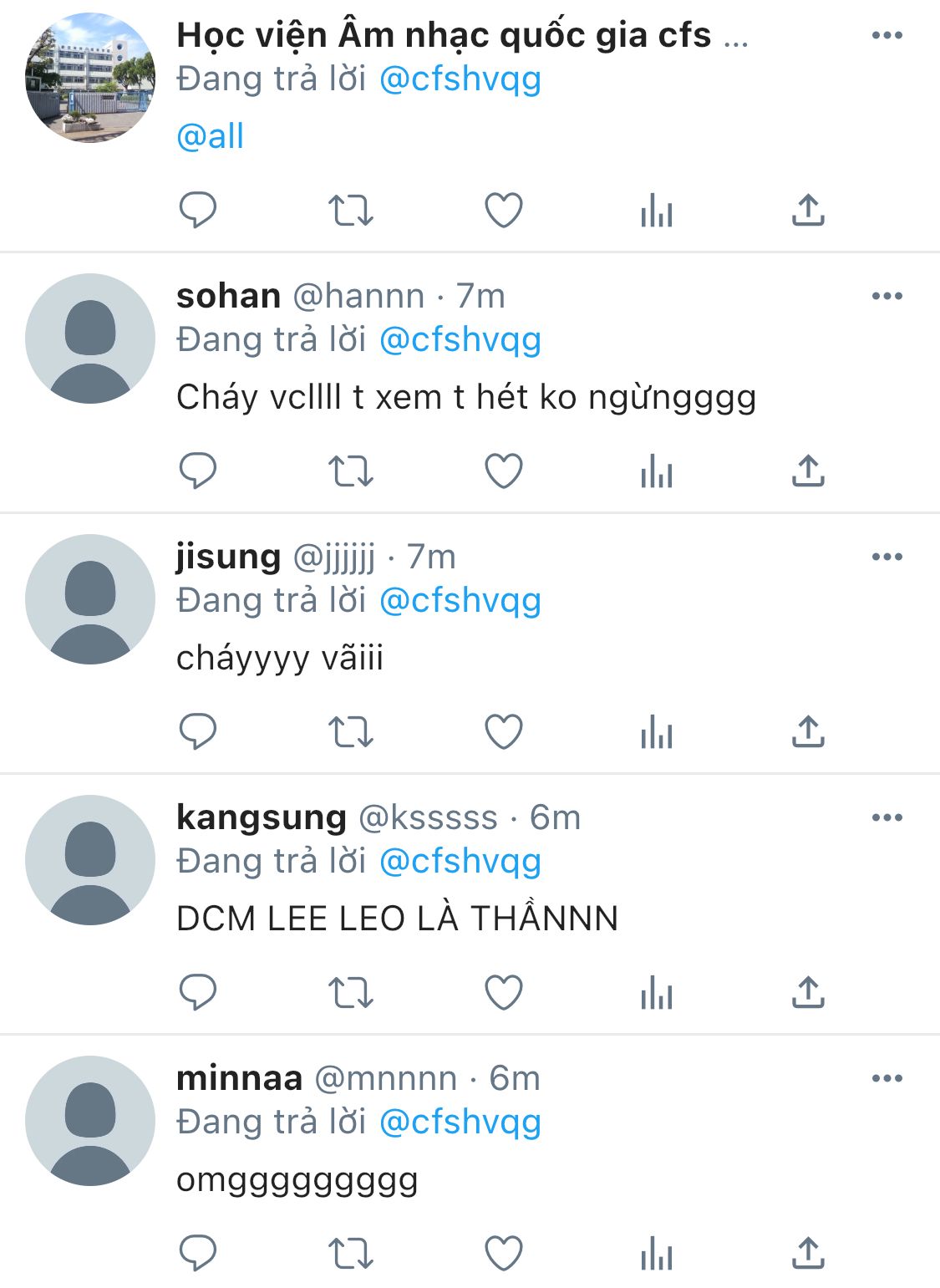Open more options on kangsung's tweet

click(x=887, y=817)
